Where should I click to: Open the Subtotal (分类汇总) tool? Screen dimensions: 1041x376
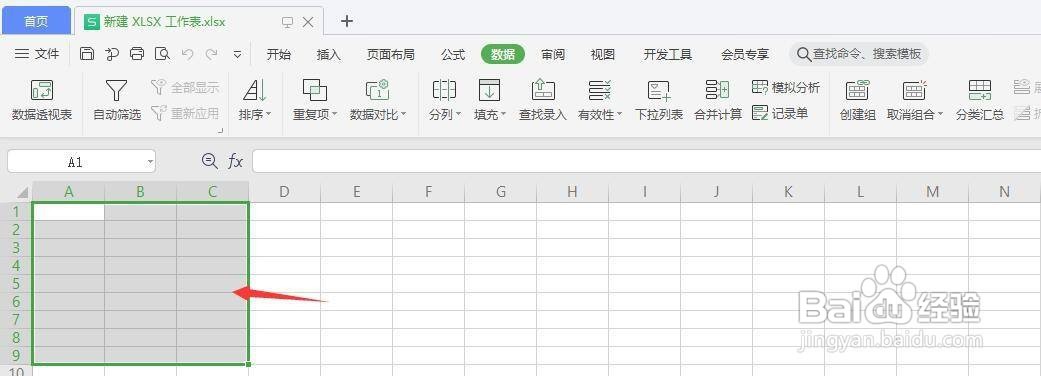[x=979, y=100]
